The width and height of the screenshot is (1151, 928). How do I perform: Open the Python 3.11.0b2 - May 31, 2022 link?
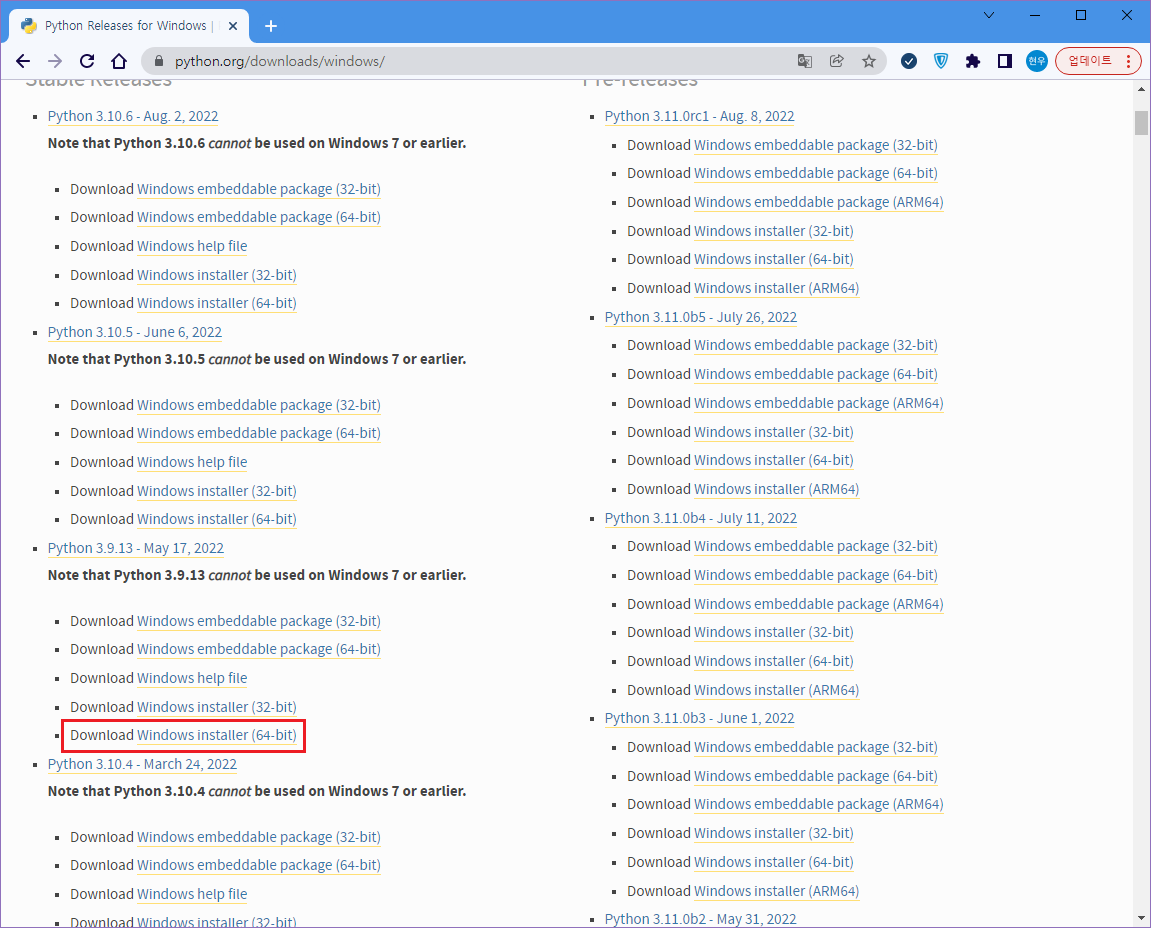[x=700, y=918]
